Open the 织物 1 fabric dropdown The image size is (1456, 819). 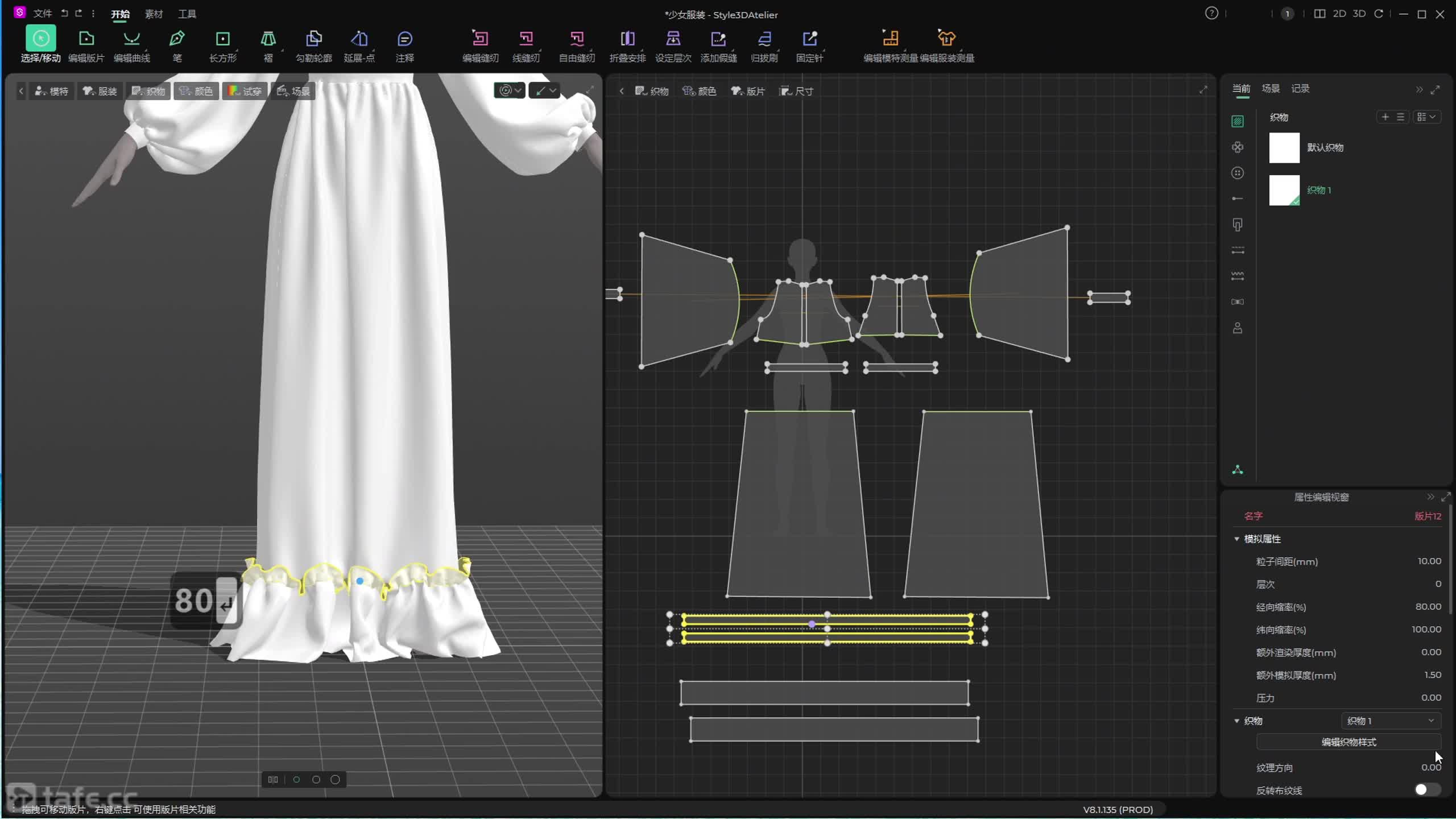[x=1390, y=721]
